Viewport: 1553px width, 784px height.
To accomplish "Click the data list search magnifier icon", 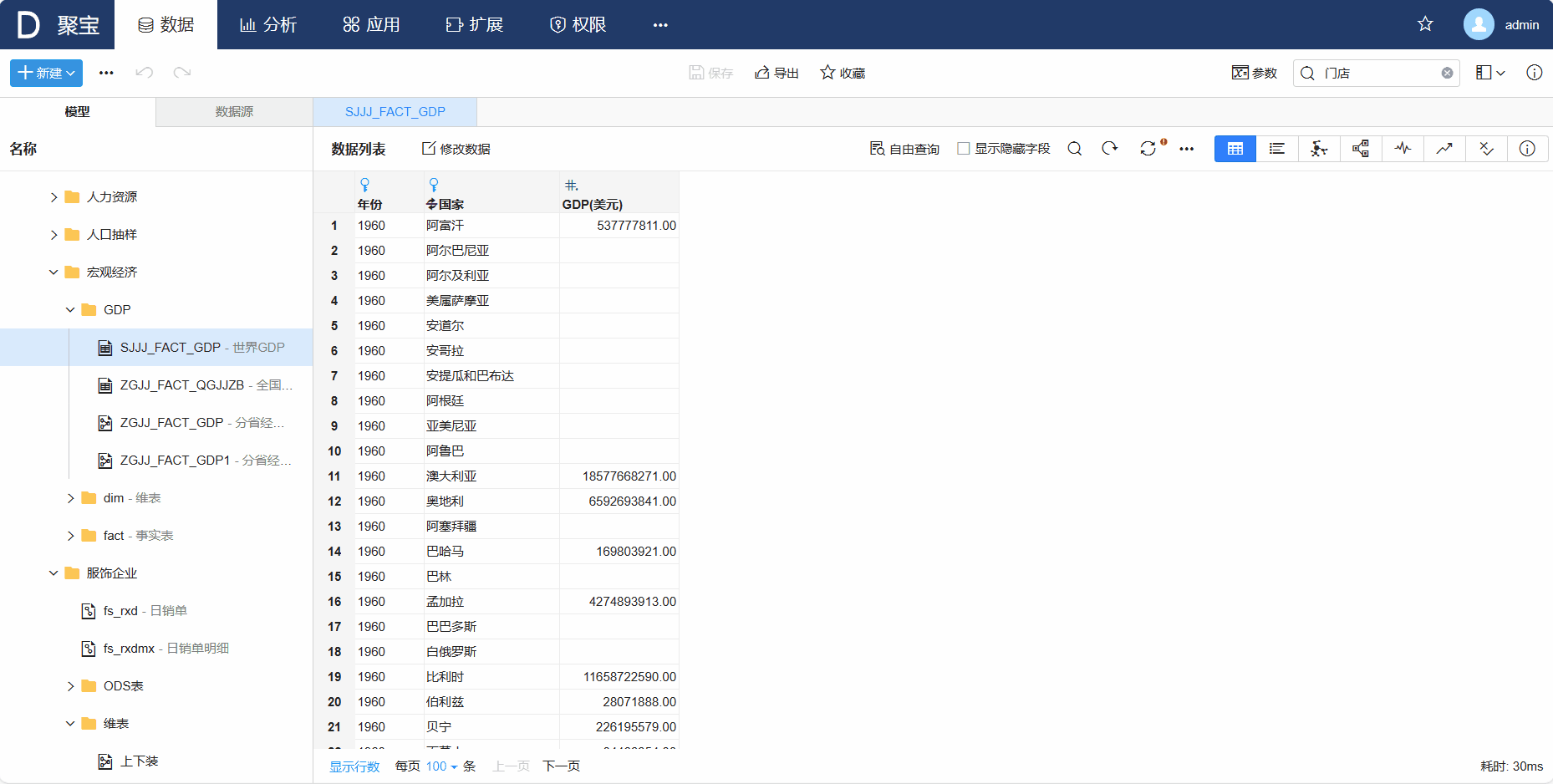I will [1075, 149].
